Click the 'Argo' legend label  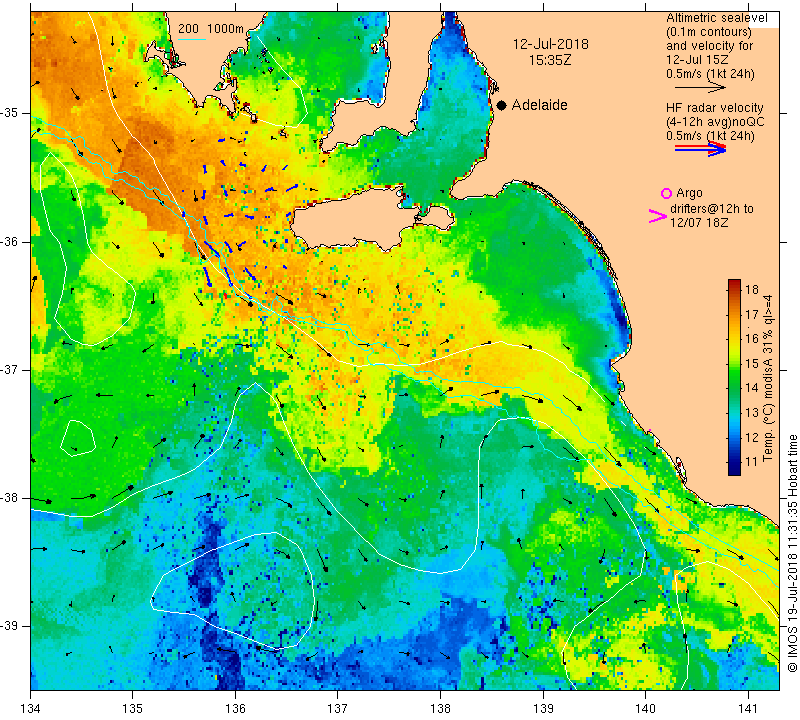pos(689,193)
